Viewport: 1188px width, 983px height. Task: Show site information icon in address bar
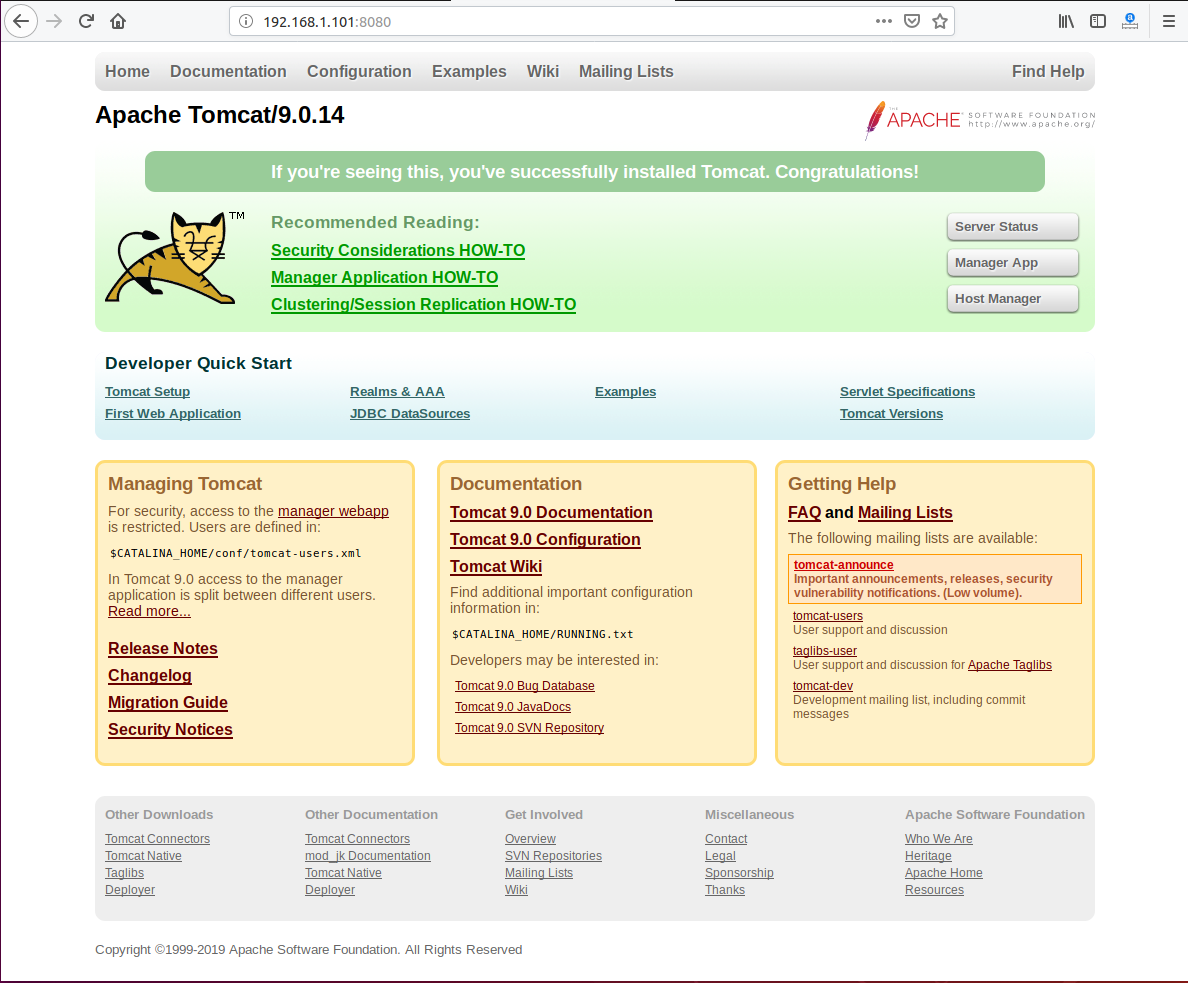pos(246,21)
